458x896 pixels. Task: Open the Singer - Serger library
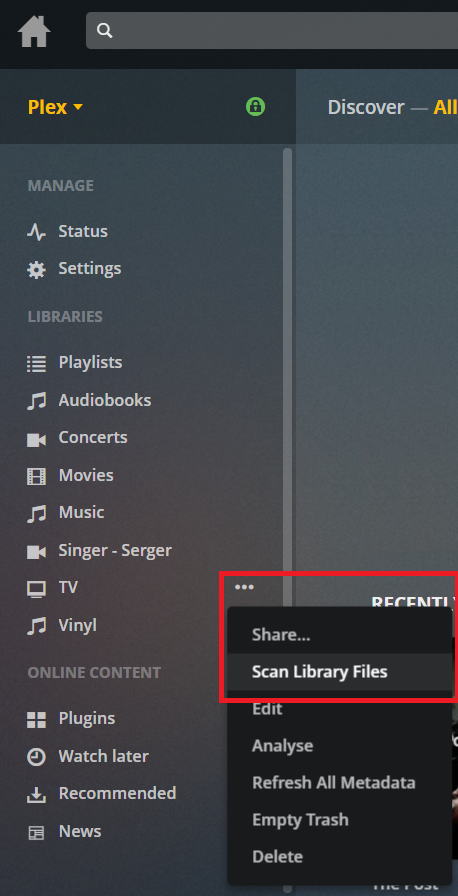point(115,551)
